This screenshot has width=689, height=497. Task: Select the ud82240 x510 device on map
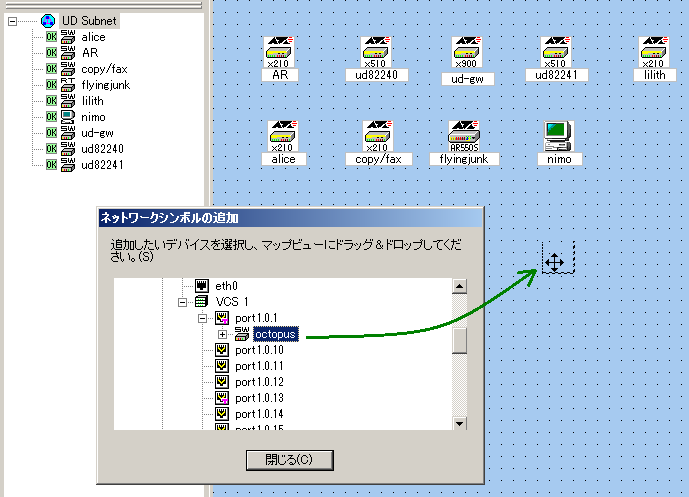376,52
